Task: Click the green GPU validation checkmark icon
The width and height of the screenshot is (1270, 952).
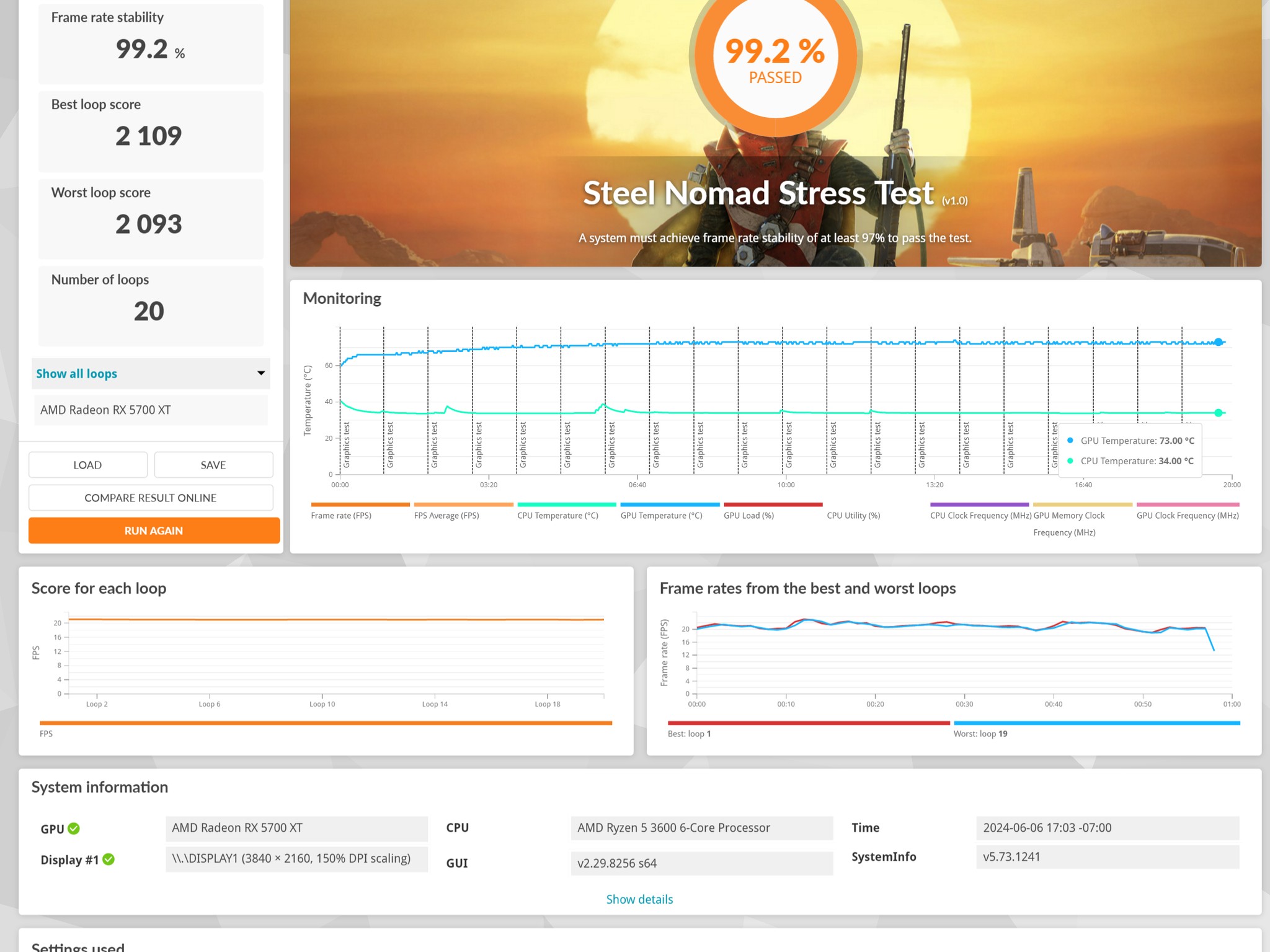Action: [74, 829]
